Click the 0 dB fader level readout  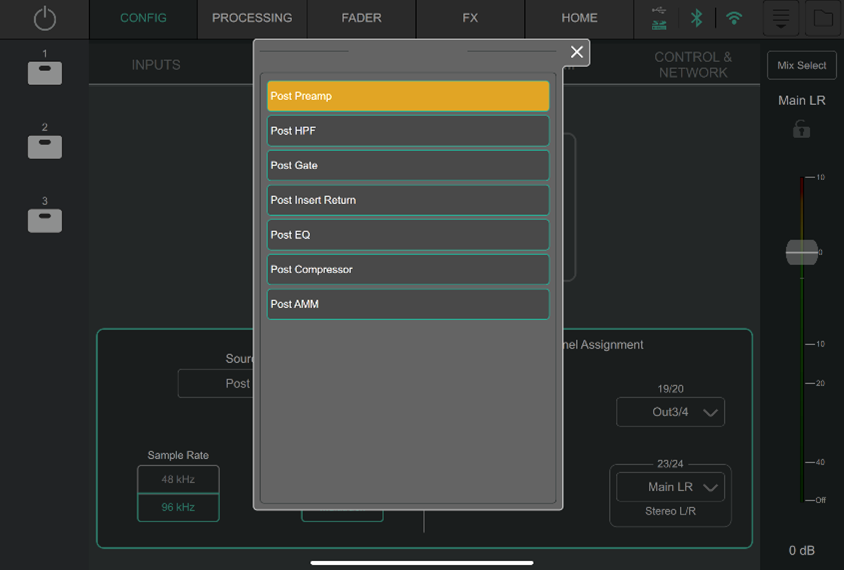801,550
